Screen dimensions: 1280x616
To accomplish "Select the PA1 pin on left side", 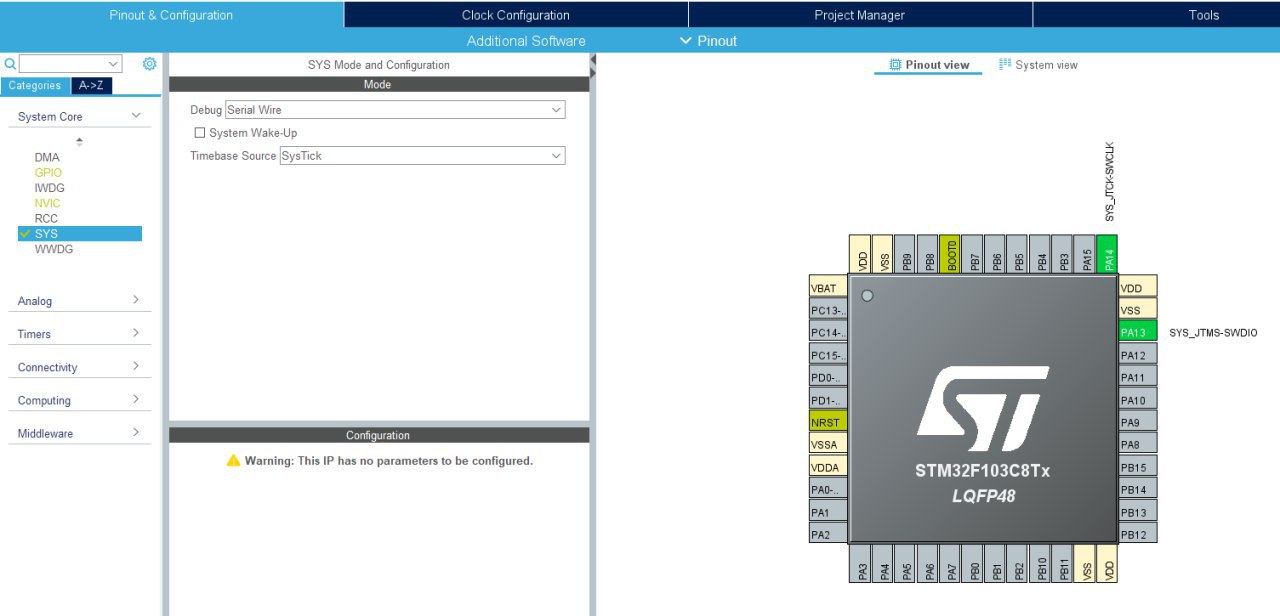I will click(x=828, y=512).
